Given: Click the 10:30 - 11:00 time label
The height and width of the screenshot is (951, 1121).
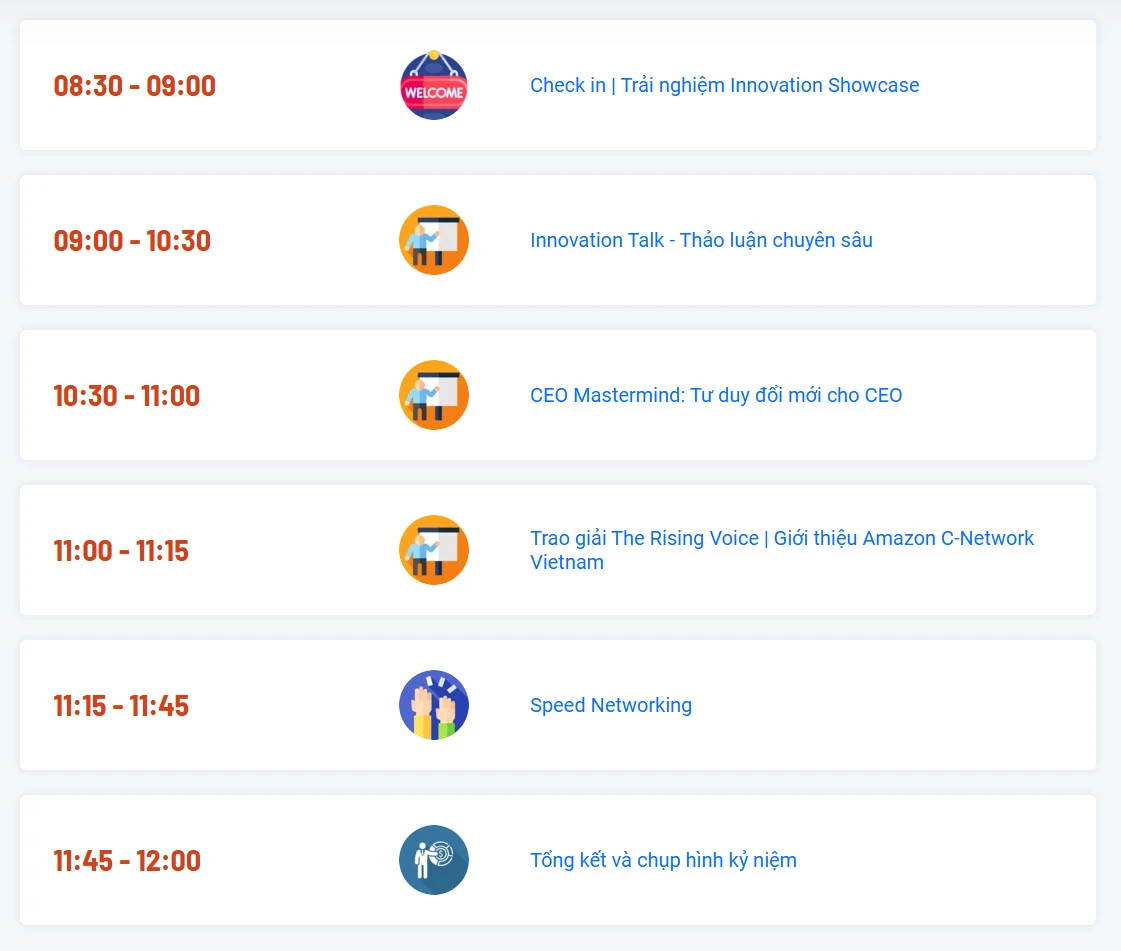Looking at the screenshot, I should click(x=127, y=395).
